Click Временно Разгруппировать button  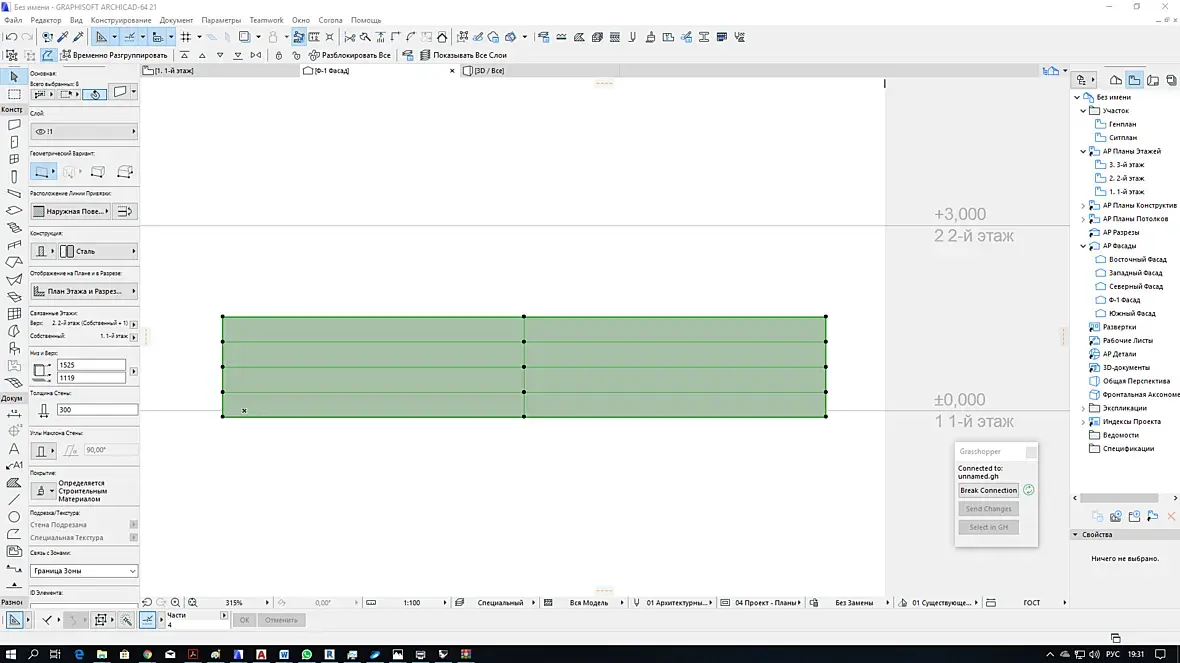pyautogui.click(x=114, y=56)
